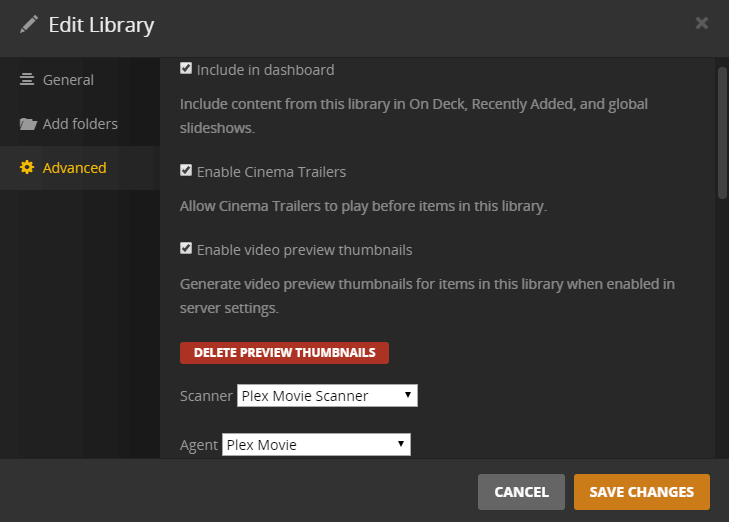This screenshot has width=729, height=522.
Task: Expand the Agent dropdown
Action: coord(316,444)
